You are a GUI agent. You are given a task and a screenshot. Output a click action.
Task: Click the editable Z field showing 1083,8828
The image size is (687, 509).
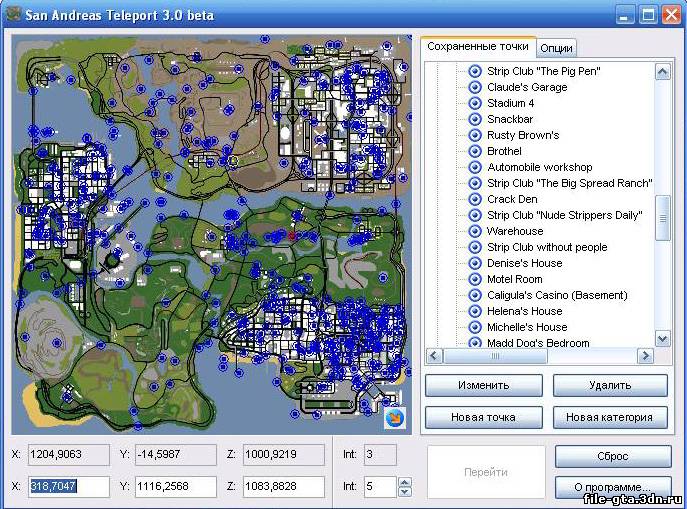pyautogui.click(x=284, y=486)
